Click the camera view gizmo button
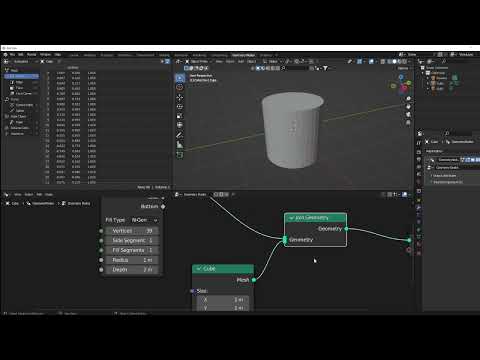The height and width of the screenshot is (360, 480). tap(408, 115)
